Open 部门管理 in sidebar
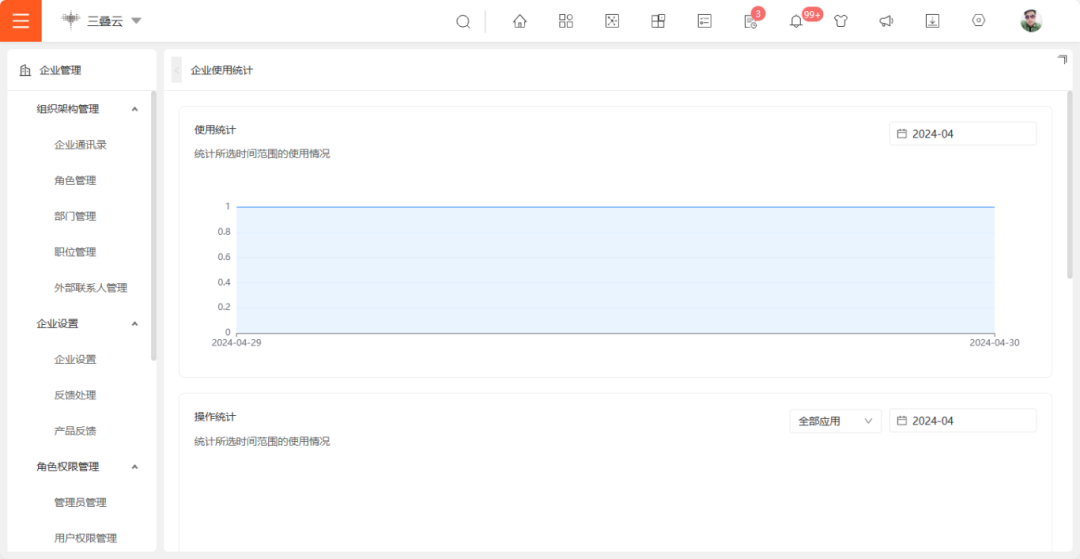Image resolution: width=1080 pixels, height=559 pixels. pyautogui.click(x=75, y=216)
